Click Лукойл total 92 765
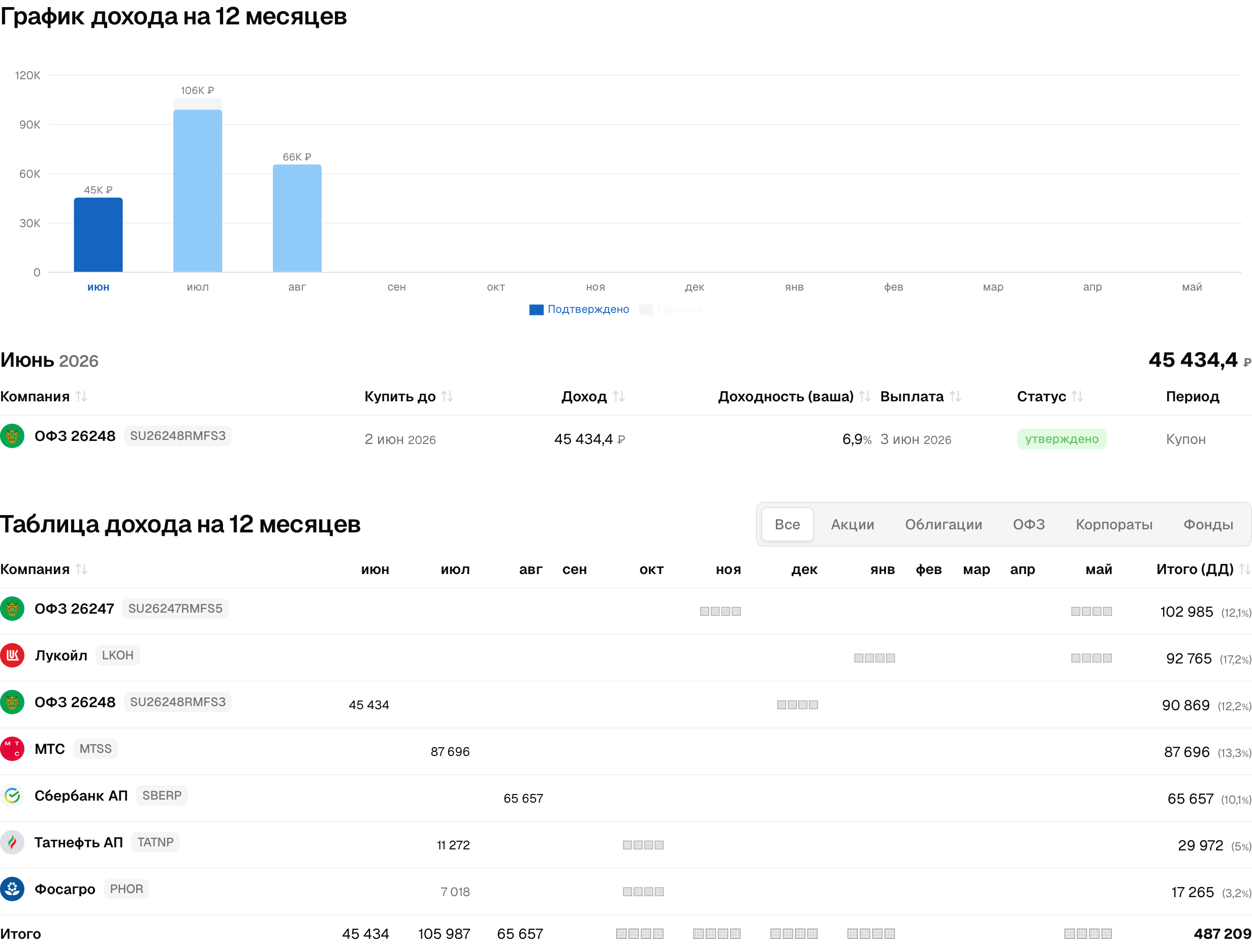This screenshot has height=952, width=1252. pyautogui.click(x=1189, y=659)
